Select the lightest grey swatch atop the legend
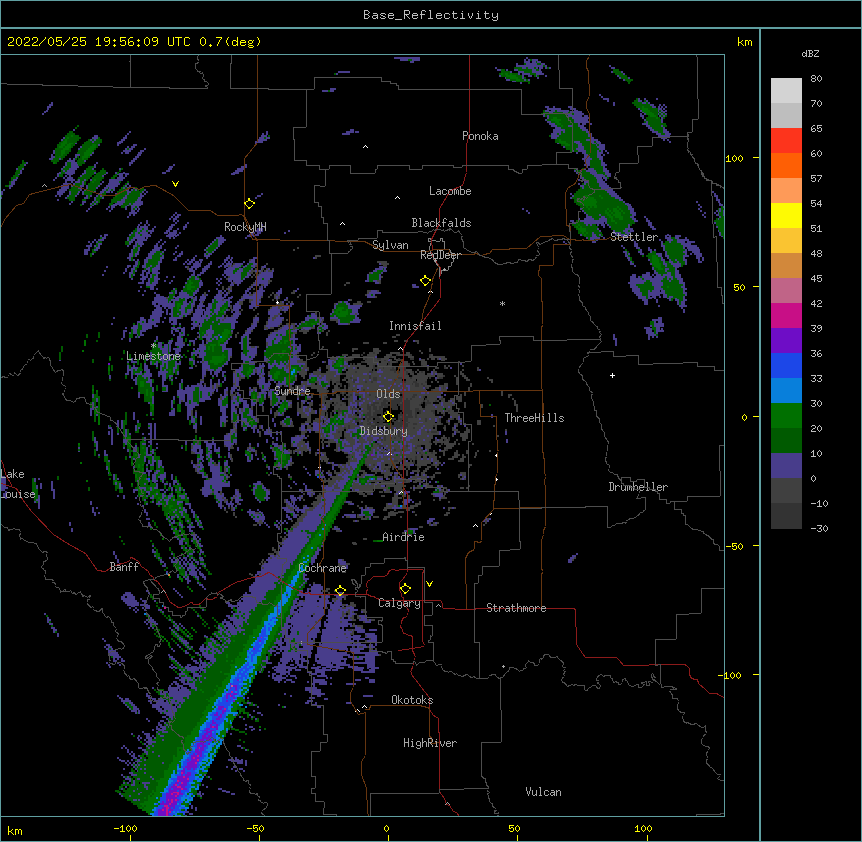 click(786, 90)
